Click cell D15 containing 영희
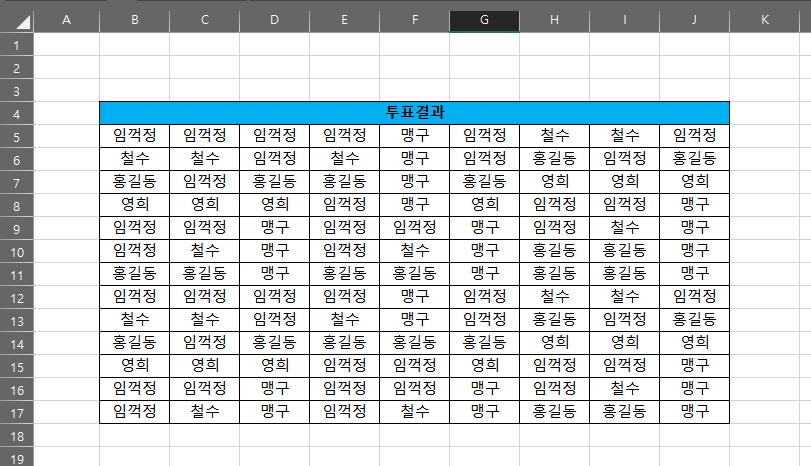 point(274,366)
